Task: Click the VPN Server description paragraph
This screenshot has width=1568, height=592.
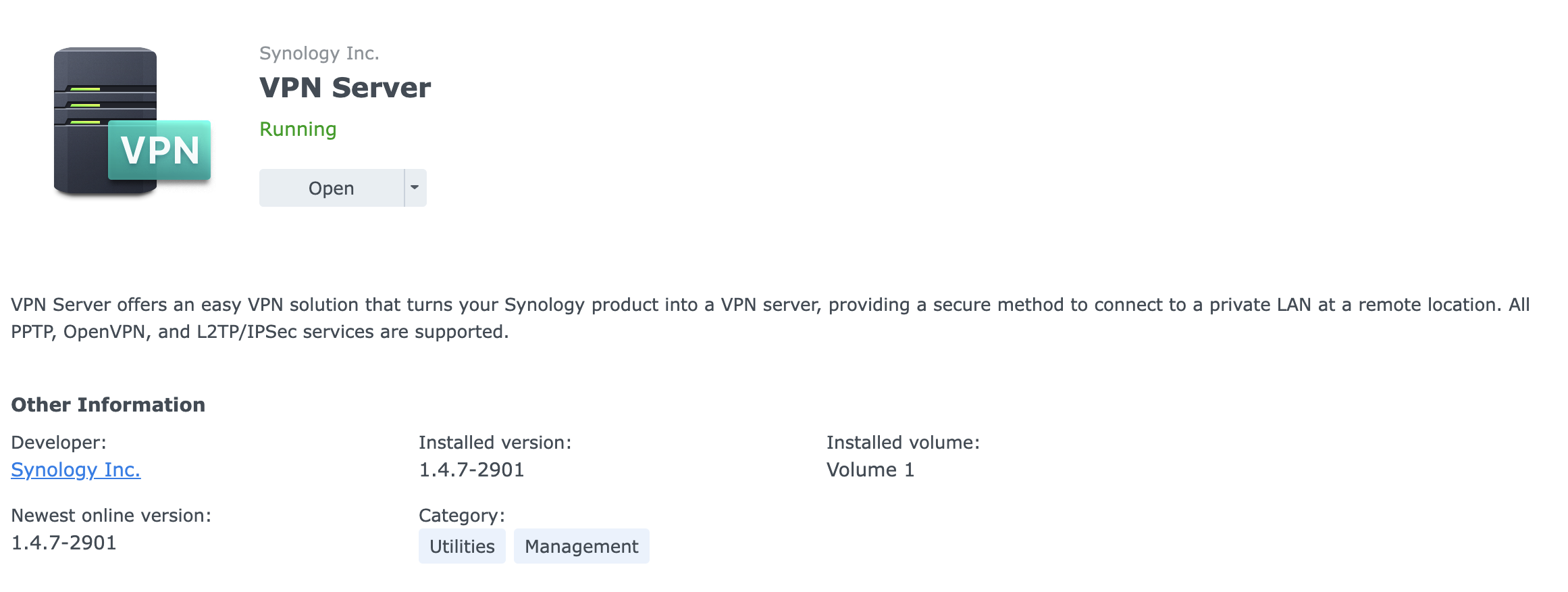Action: tap(770, 318)
